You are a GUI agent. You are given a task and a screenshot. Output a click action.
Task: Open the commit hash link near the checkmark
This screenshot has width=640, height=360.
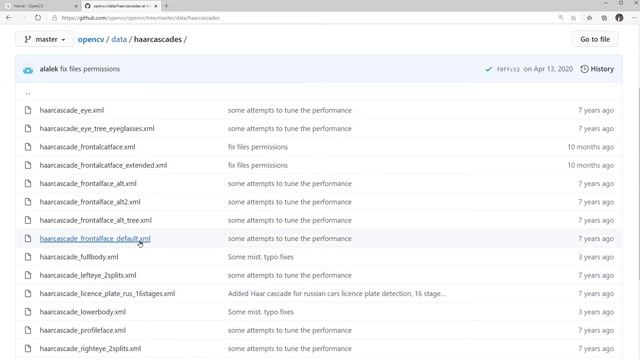508,69
